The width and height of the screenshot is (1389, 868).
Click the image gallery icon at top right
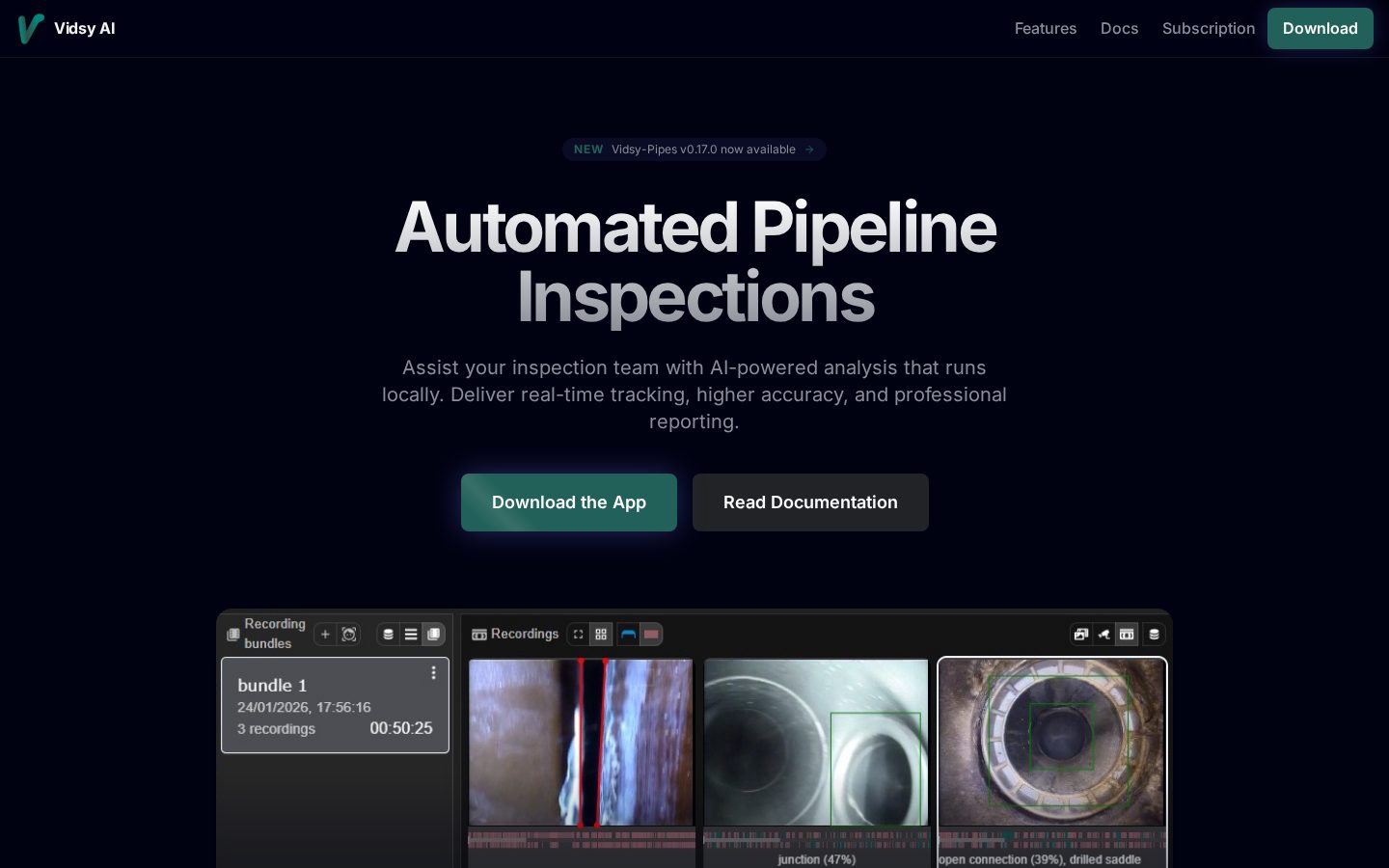click(1081, 635)
